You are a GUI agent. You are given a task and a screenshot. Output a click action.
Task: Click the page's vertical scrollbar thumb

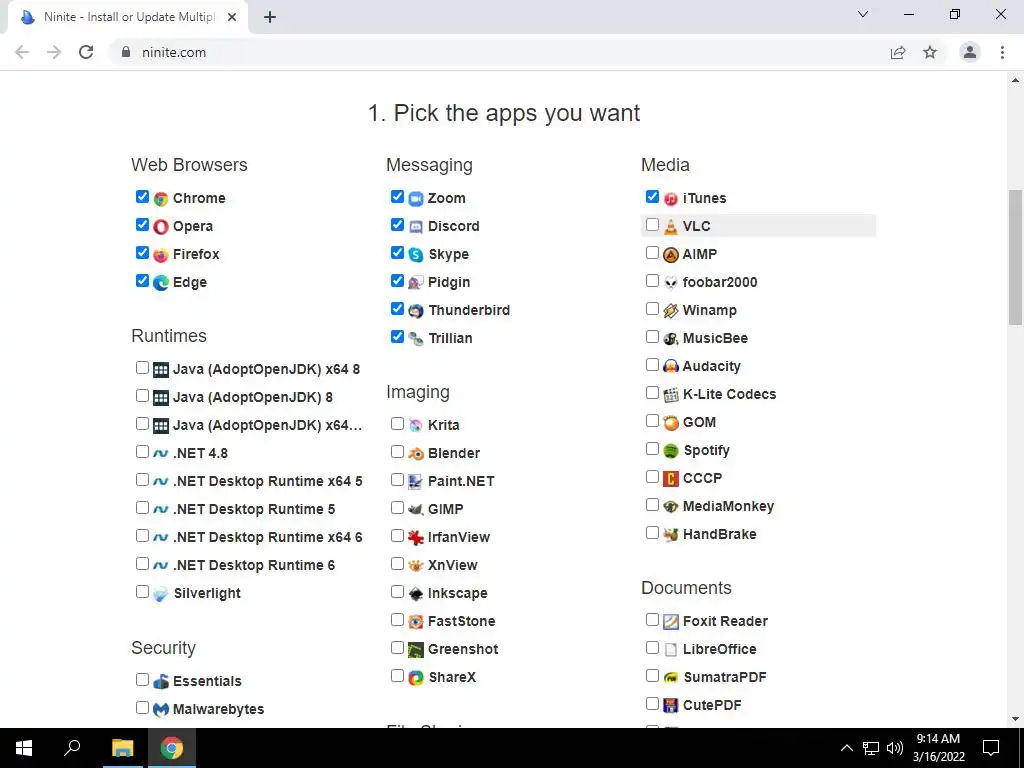click(1015, 257)
